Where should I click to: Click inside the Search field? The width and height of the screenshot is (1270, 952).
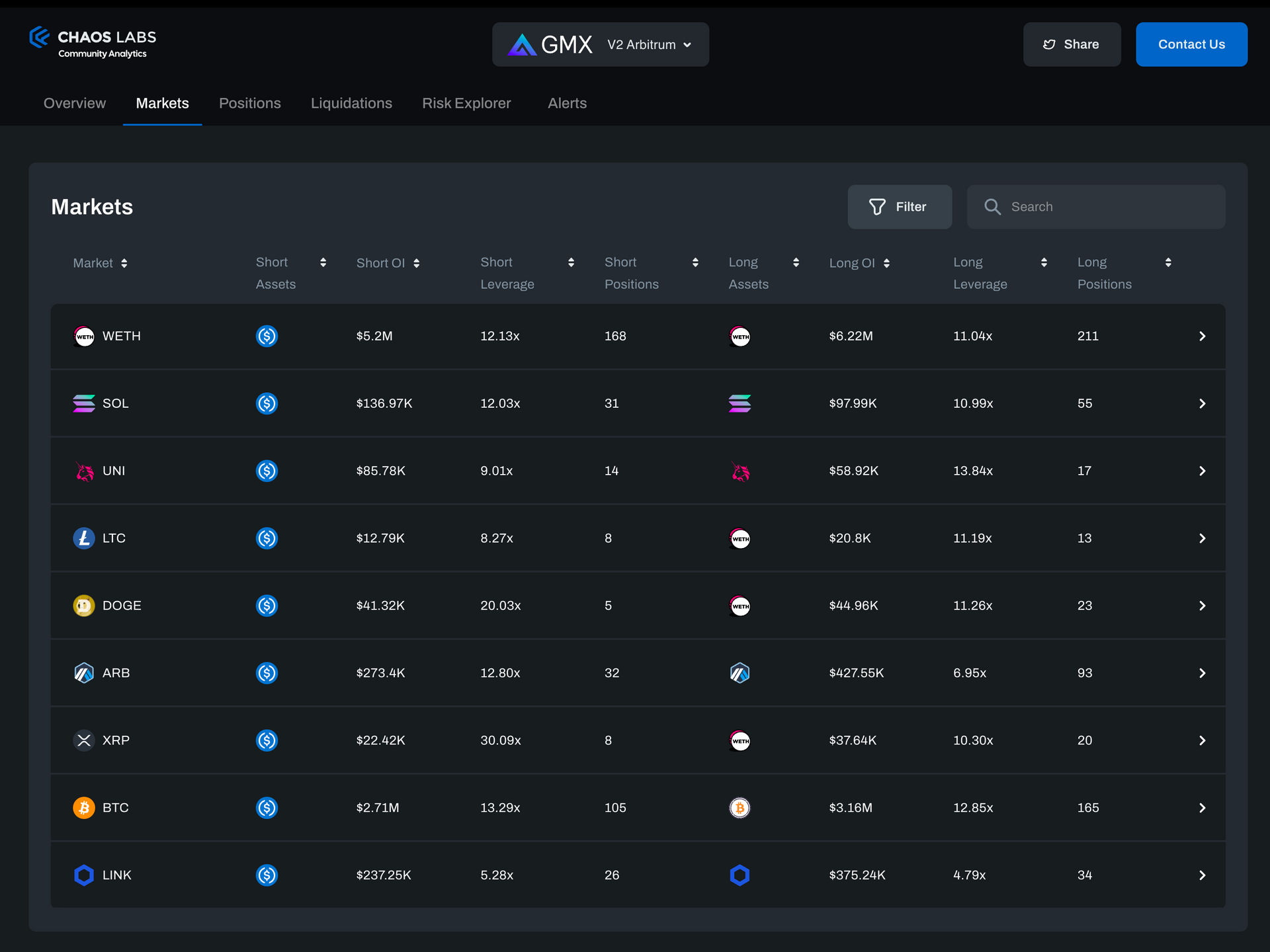[1097, 206]
